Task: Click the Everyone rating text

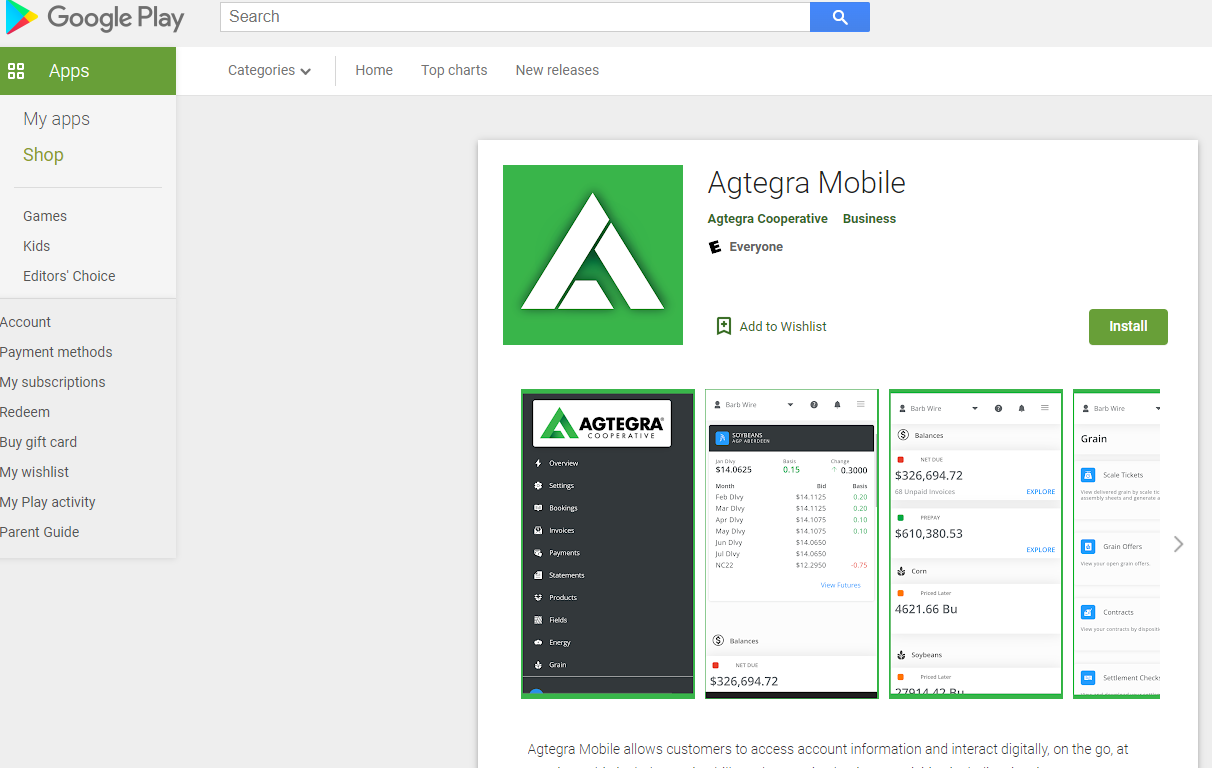Action: pos(756,247)
